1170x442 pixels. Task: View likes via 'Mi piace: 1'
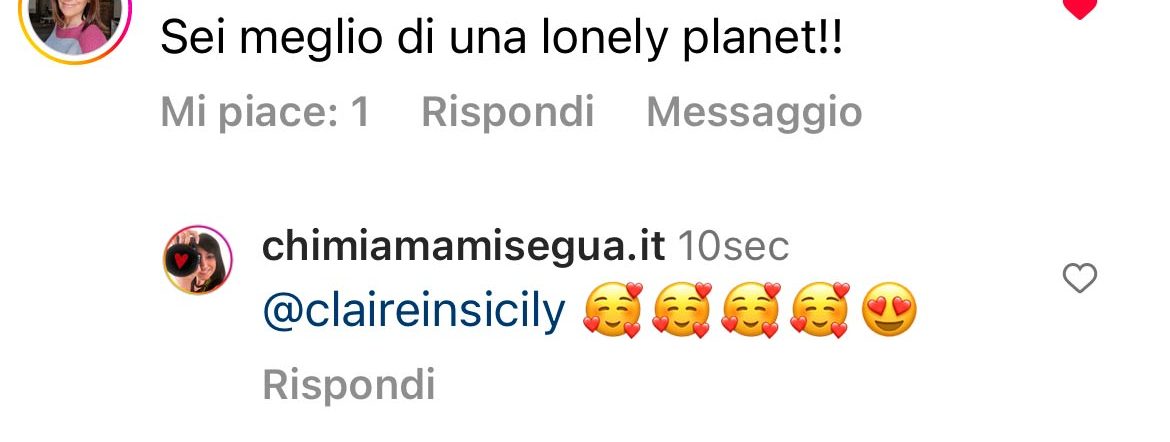(265, 112)
